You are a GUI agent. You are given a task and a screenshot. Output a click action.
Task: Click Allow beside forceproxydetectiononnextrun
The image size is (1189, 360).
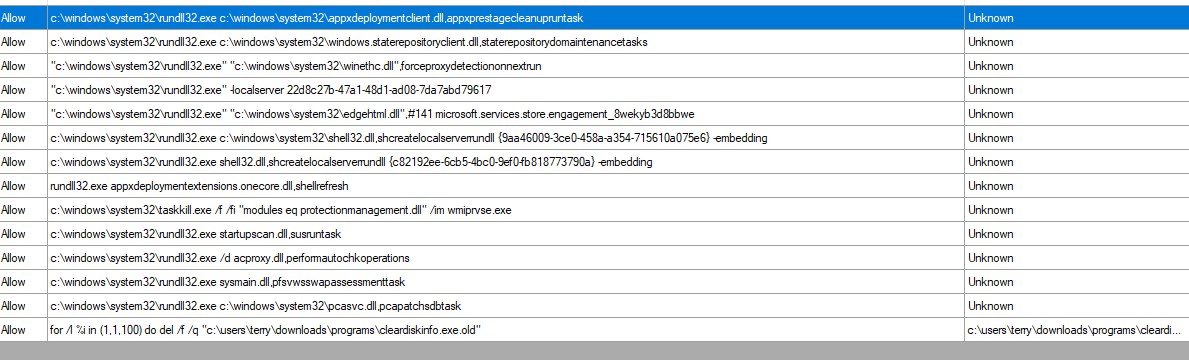pyautogui.click(x=14, y=66)
